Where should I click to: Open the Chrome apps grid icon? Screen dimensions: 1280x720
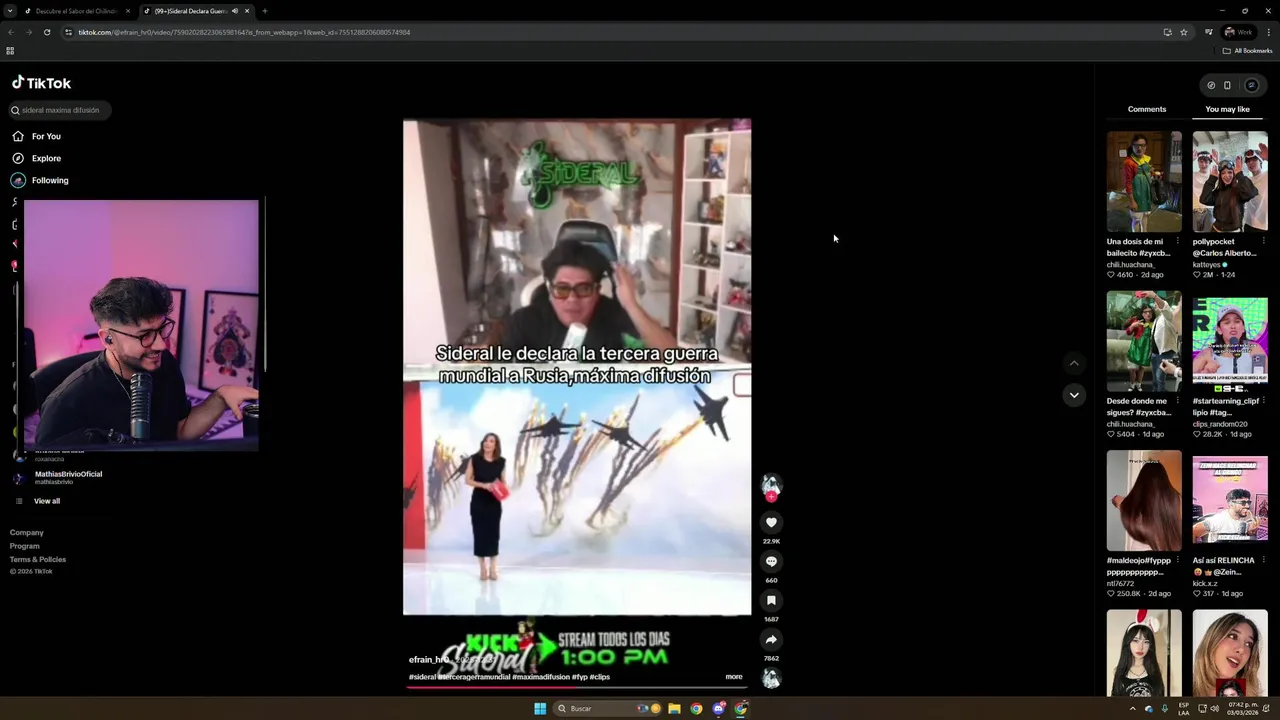point(10,51)
